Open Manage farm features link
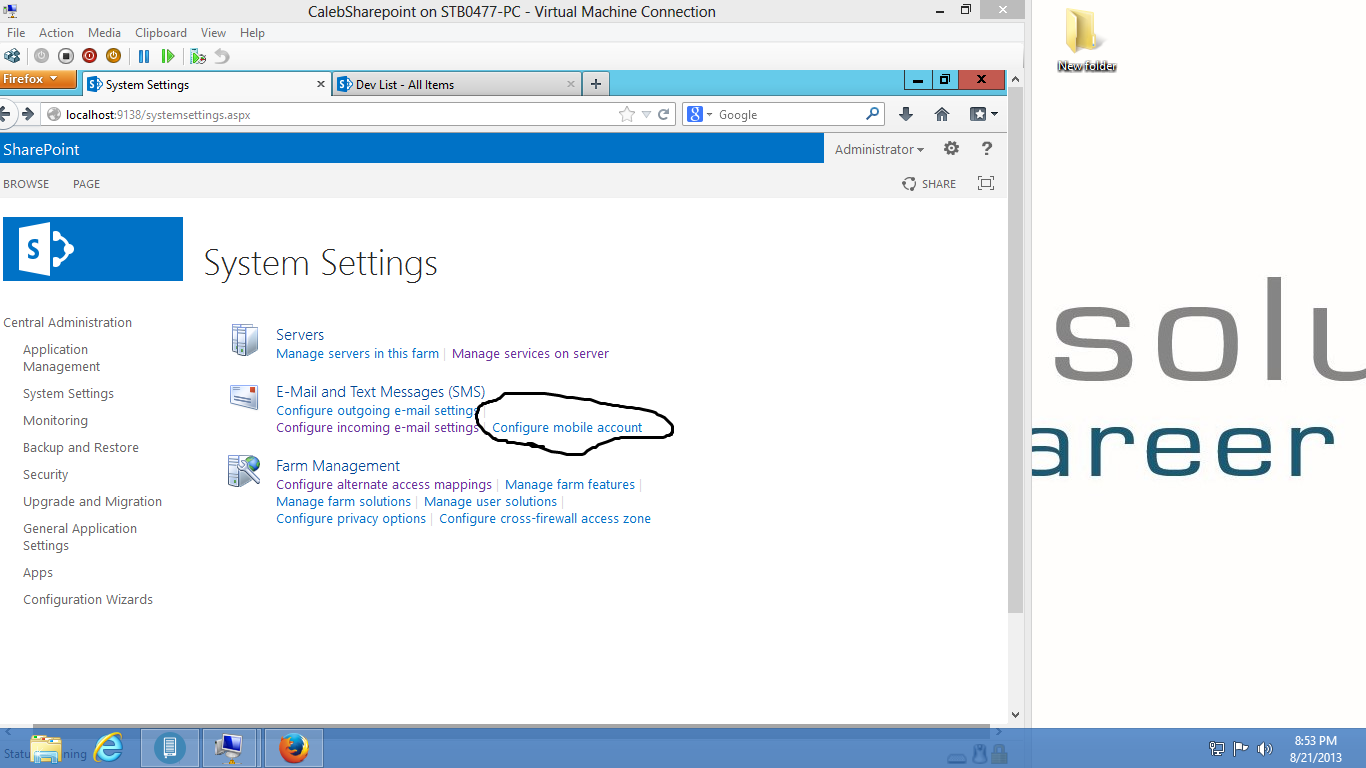 pos(570,484)
